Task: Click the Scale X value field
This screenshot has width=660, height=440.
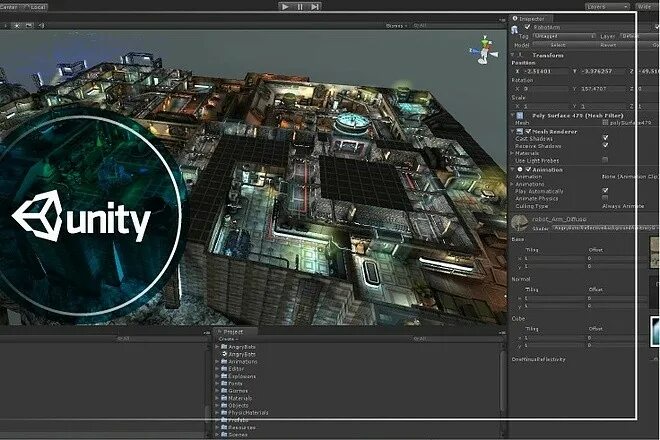Action: tap(546, 107)
